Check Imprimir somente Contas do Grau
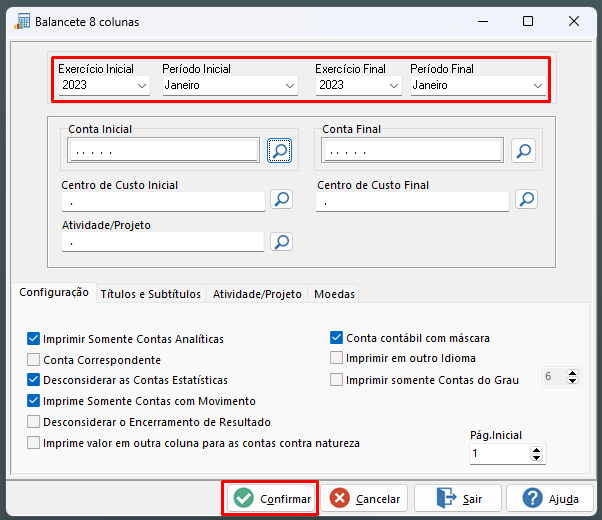 pyautogui.click(x=336, y=380)
